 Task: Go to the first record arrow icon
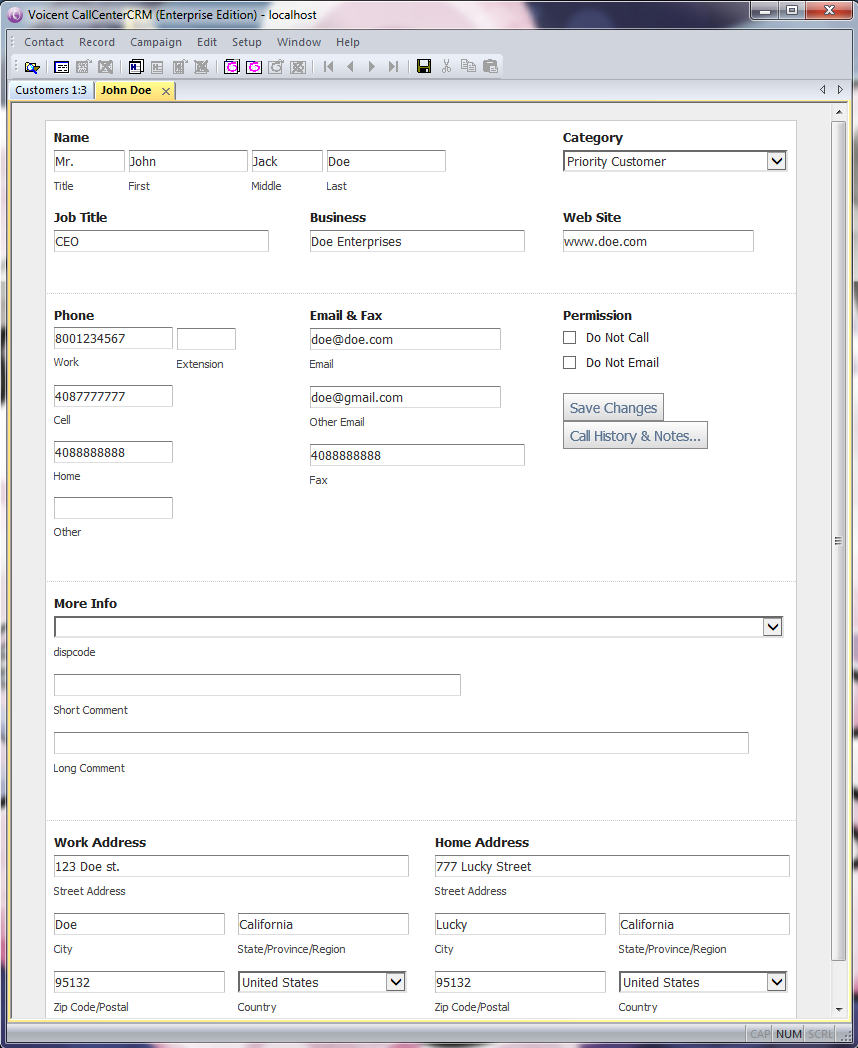pyautogui.click(x=328, y=67)
